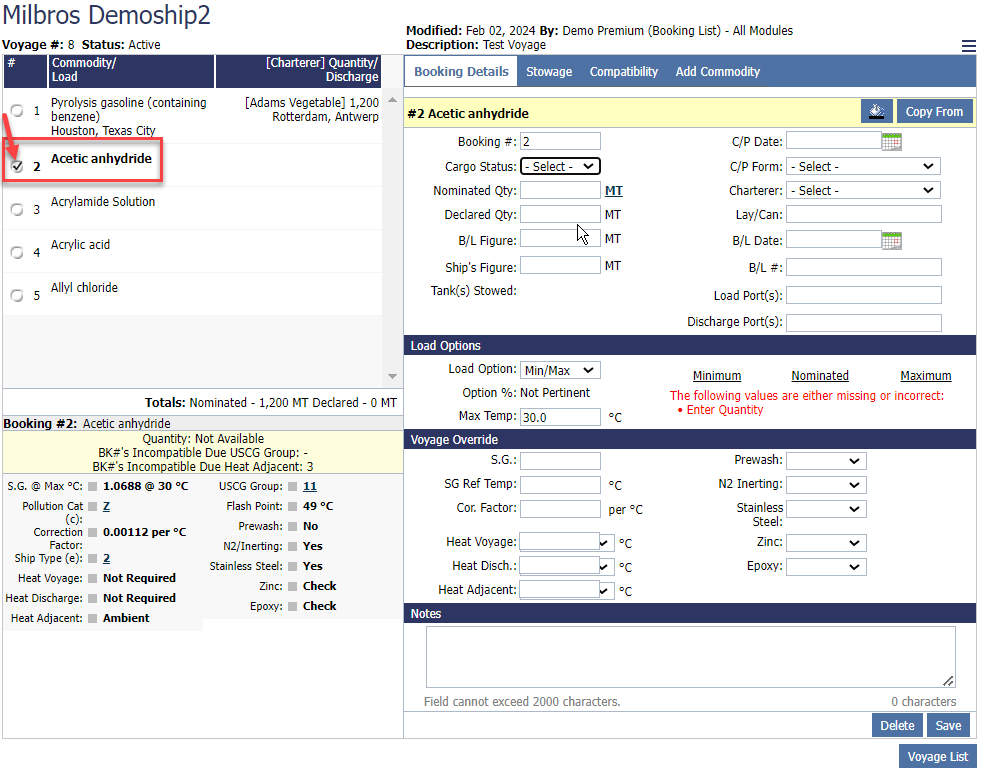
Task: Select the radio button for Pyrolysis gasoline
Action: 17,111
